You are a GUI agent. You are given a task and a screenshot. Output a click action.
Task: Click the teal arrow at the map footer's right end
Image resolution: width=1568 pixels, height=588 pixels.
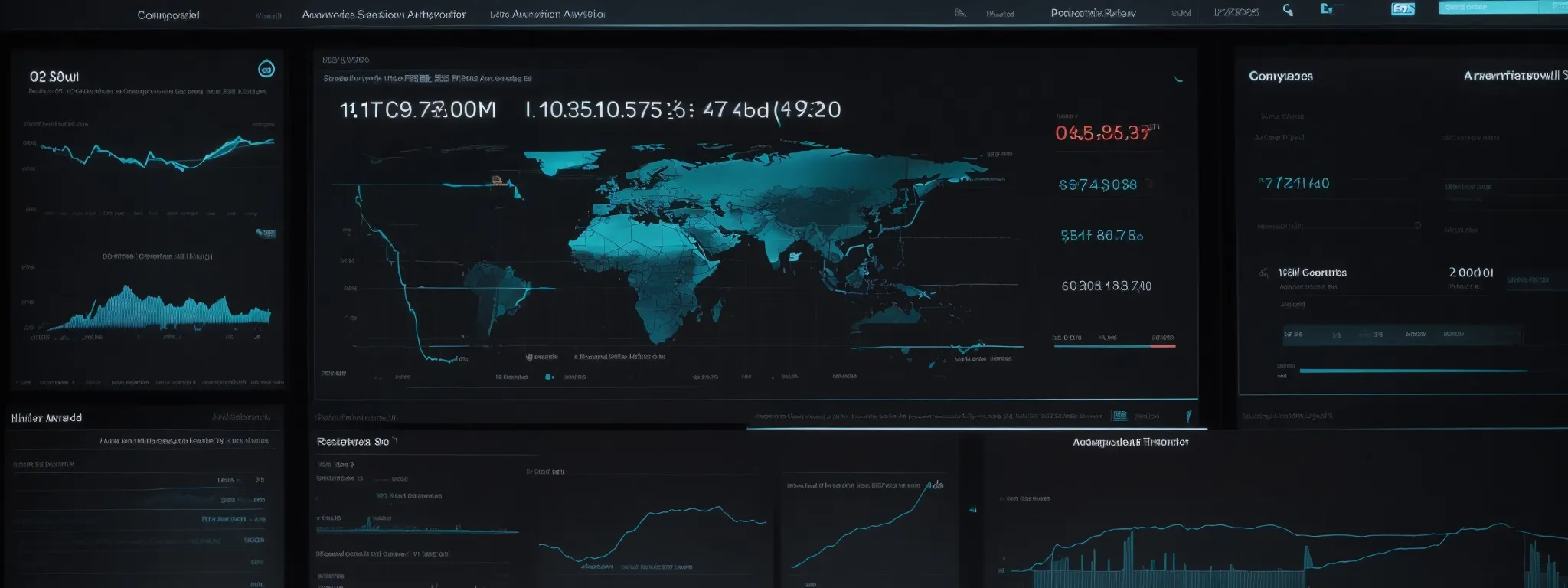coord(1188,416)
